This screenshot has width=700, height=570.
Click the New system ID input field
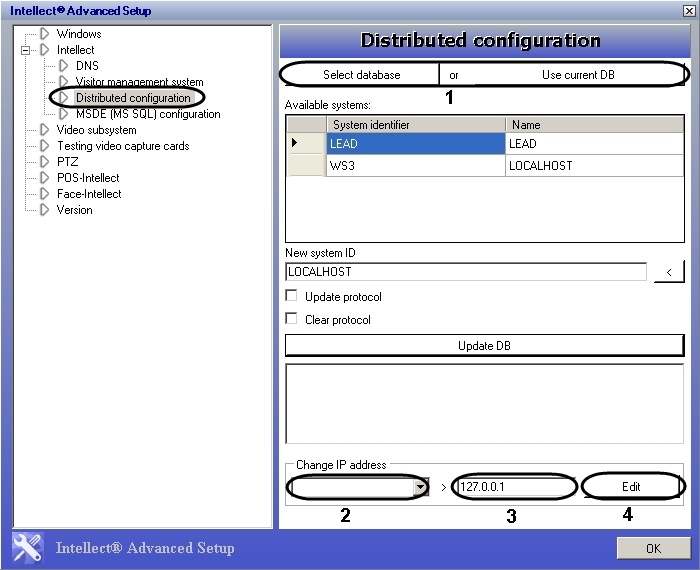466,272
